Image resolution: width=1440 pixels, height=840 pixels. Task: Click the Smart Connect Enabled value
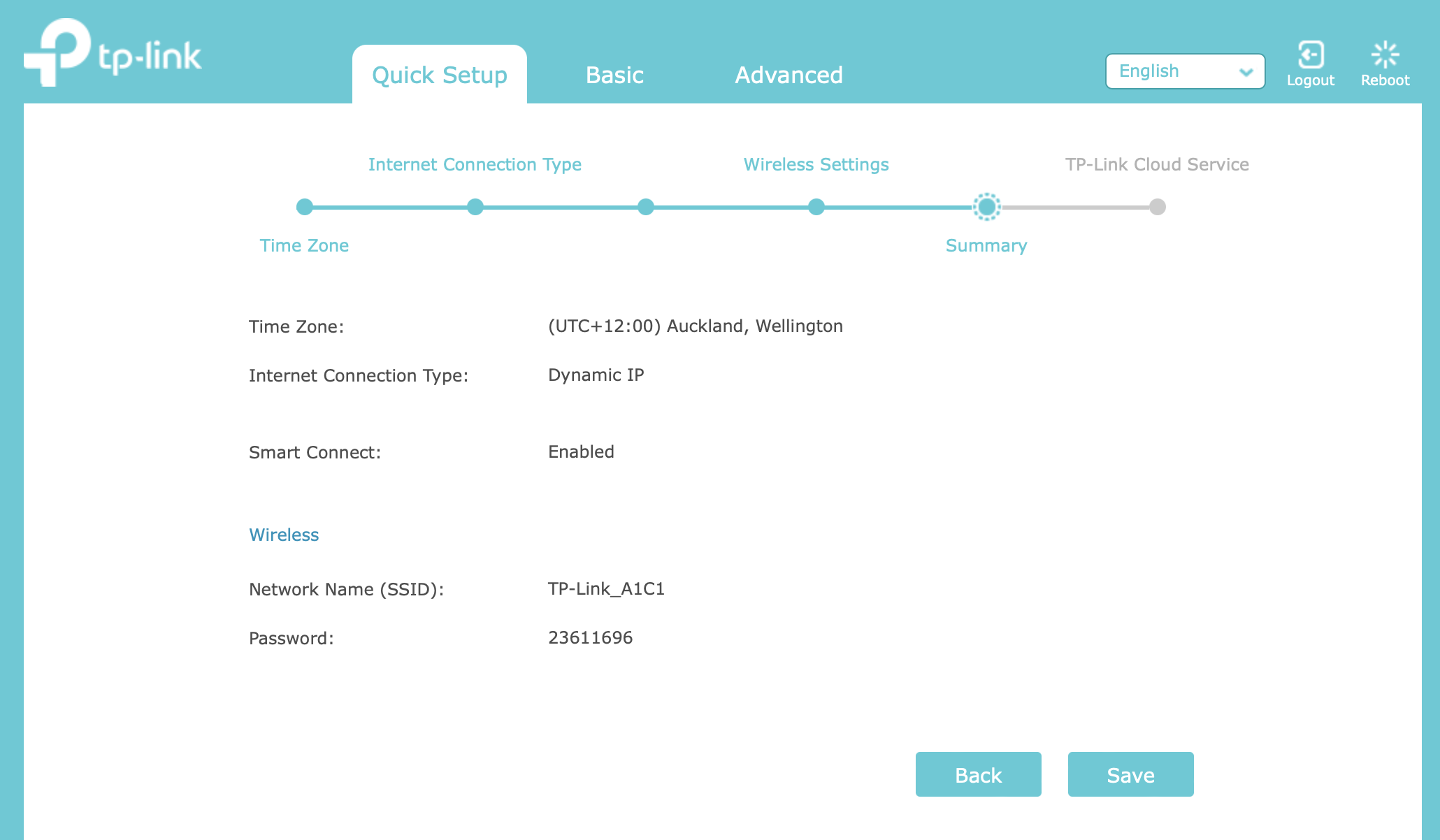point(581,452)
